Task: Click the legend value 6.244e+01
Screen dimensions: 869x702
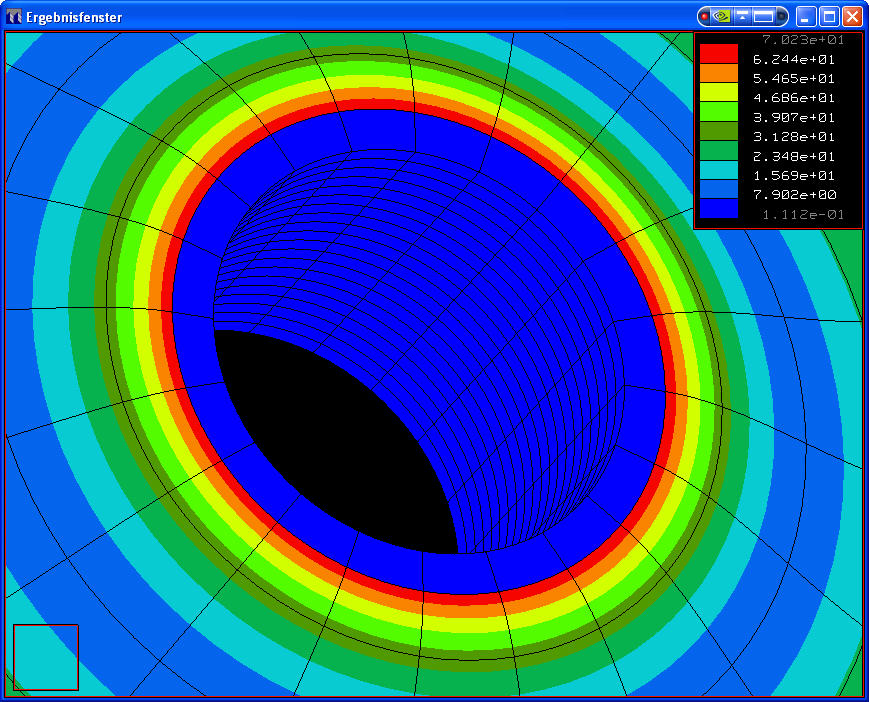Action: pyautogui.click(x=794, y=59)
